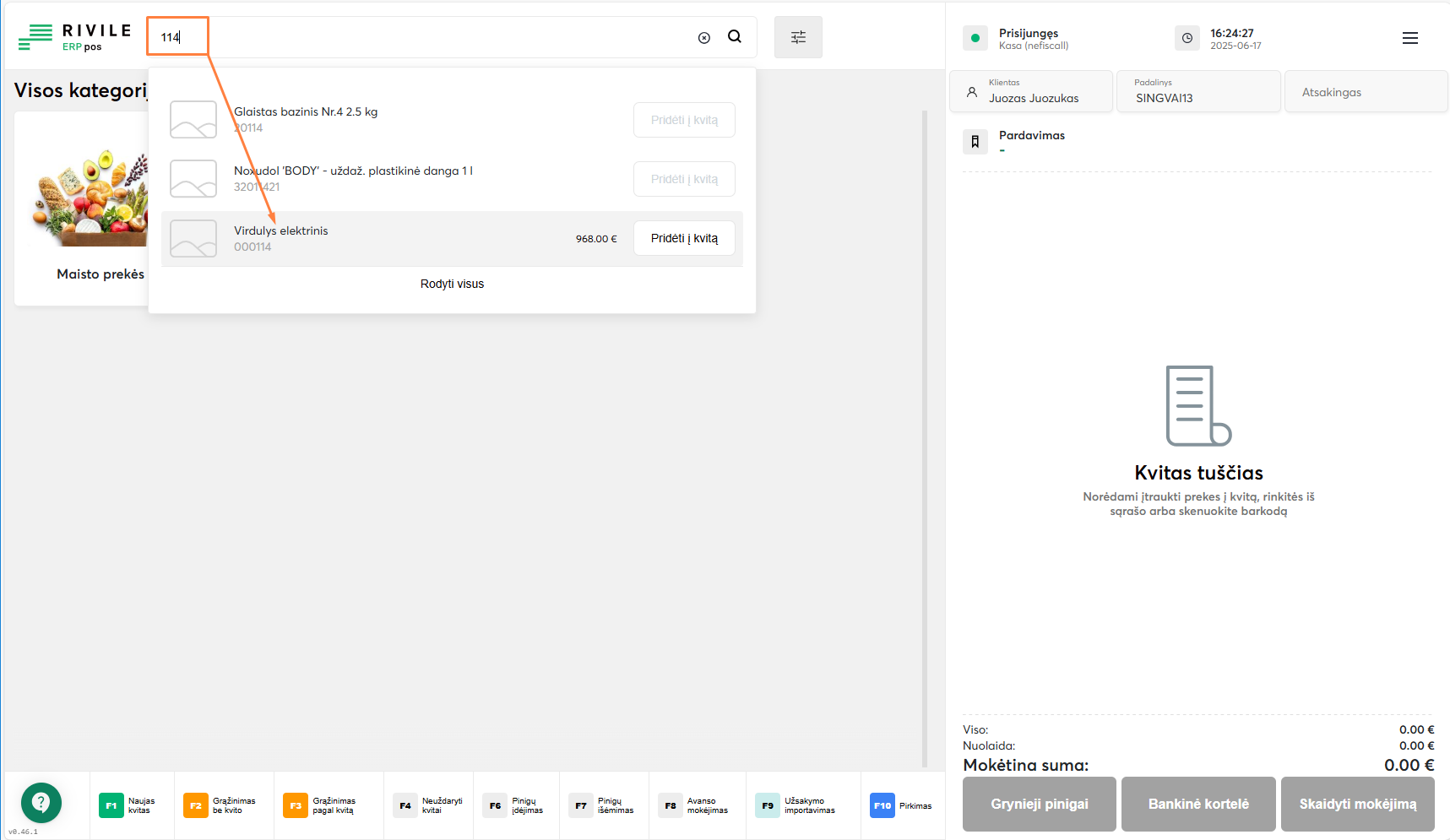1450x840 pixels.
Task: Choose F6 Pinigų įdėjimas
Action: point(515,805)
